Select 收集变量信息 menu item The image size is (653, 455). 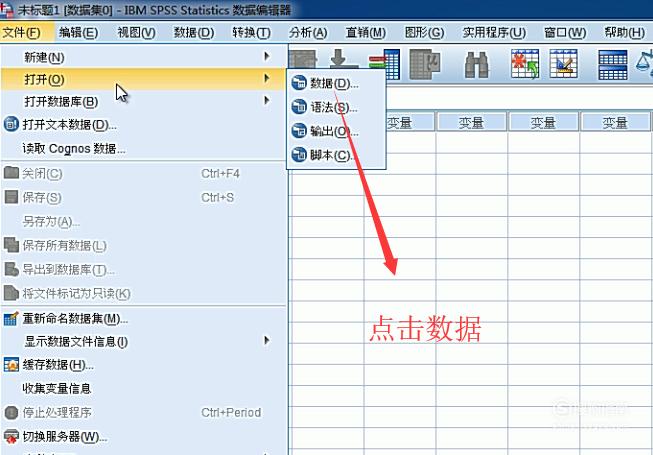[x=143, y=388]
